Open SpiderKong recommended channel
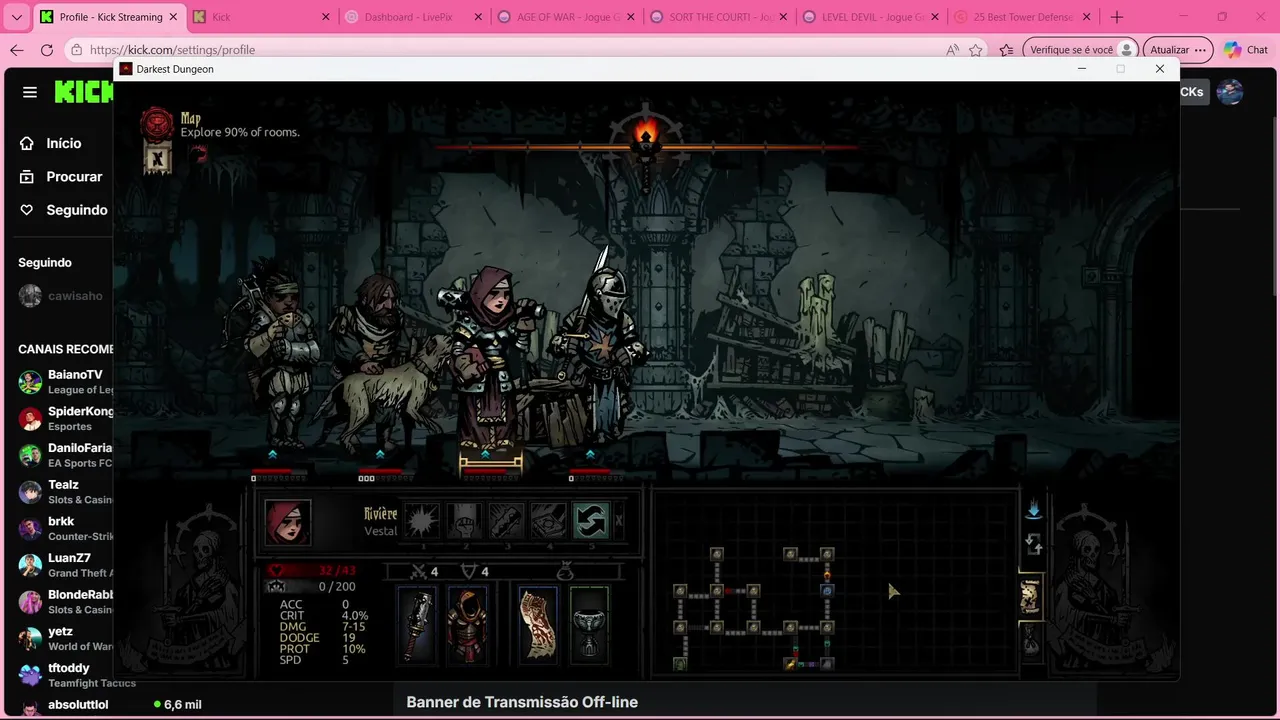Screen dimensions: 1280x720 [x=65, y=418]
